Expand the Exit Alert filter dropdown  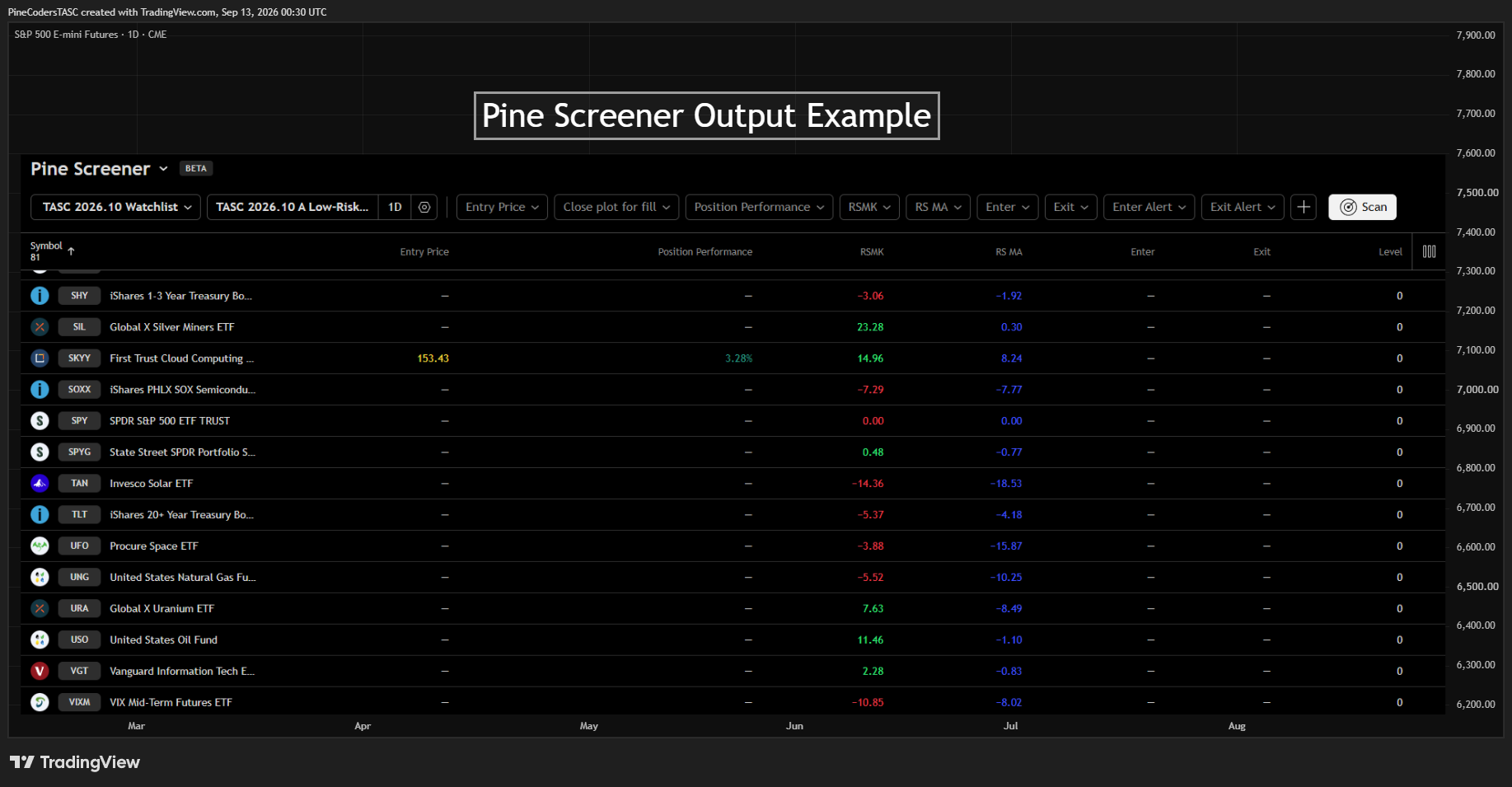[1243, 207]
